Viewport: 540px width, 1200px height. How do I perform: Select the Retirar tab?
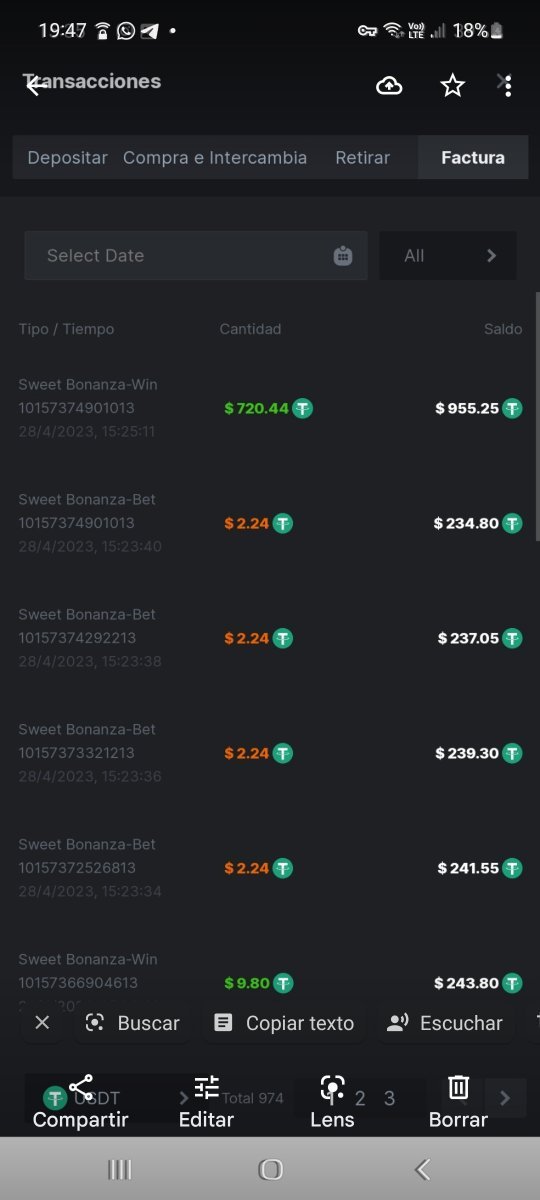coord(363,158)
